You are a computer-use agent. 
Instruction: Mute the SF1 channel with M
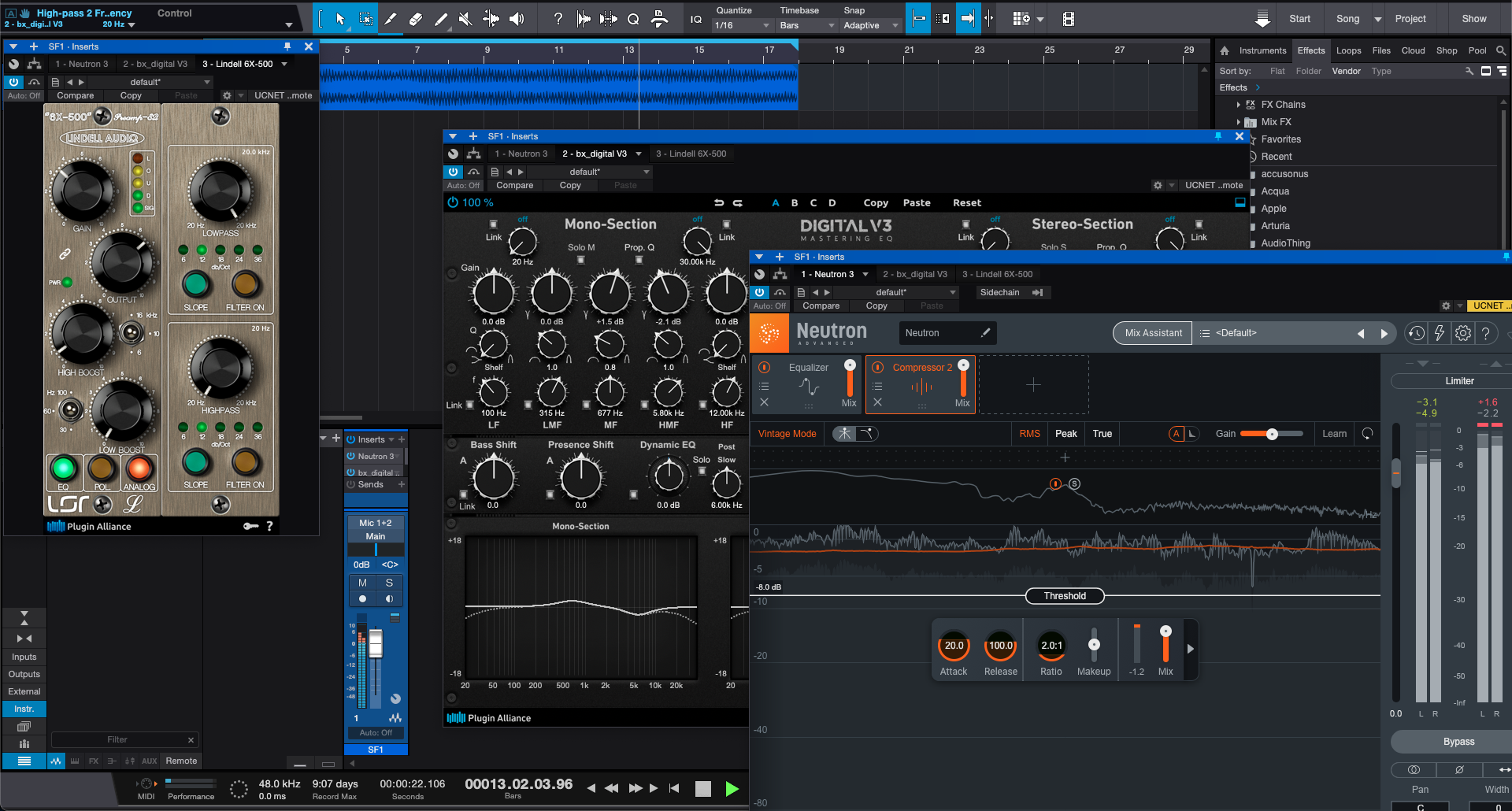pos(362,583)
